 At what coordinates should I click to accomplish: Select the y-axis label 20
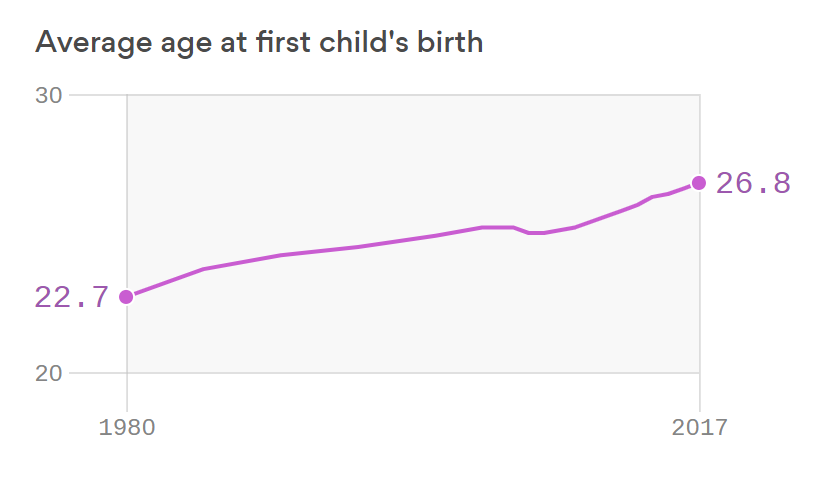click(49, 373)
